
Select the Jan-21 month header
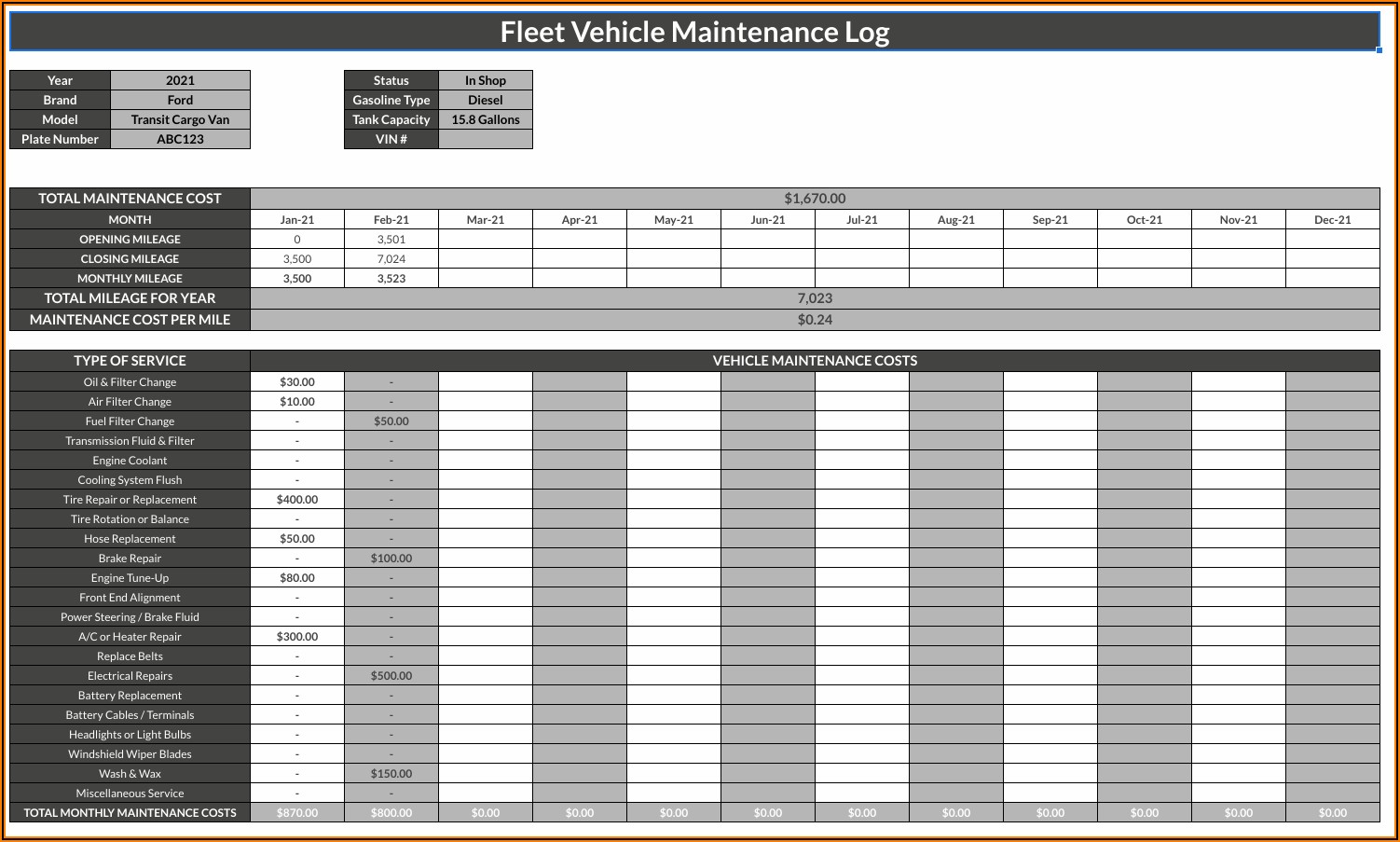pyautogui.click(x=297, y=220)
